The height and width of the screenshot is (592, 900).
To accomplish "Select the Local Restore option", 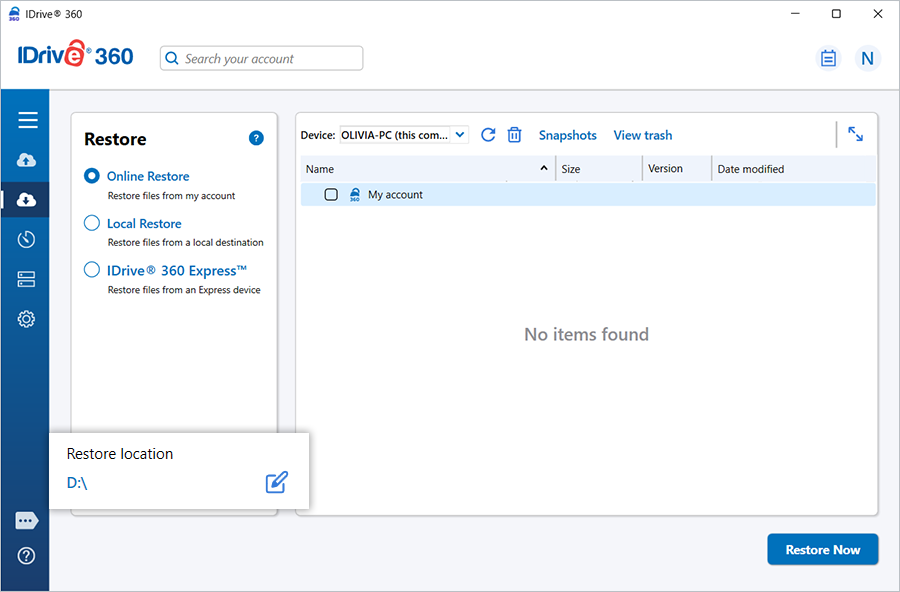I will [92, 223].
